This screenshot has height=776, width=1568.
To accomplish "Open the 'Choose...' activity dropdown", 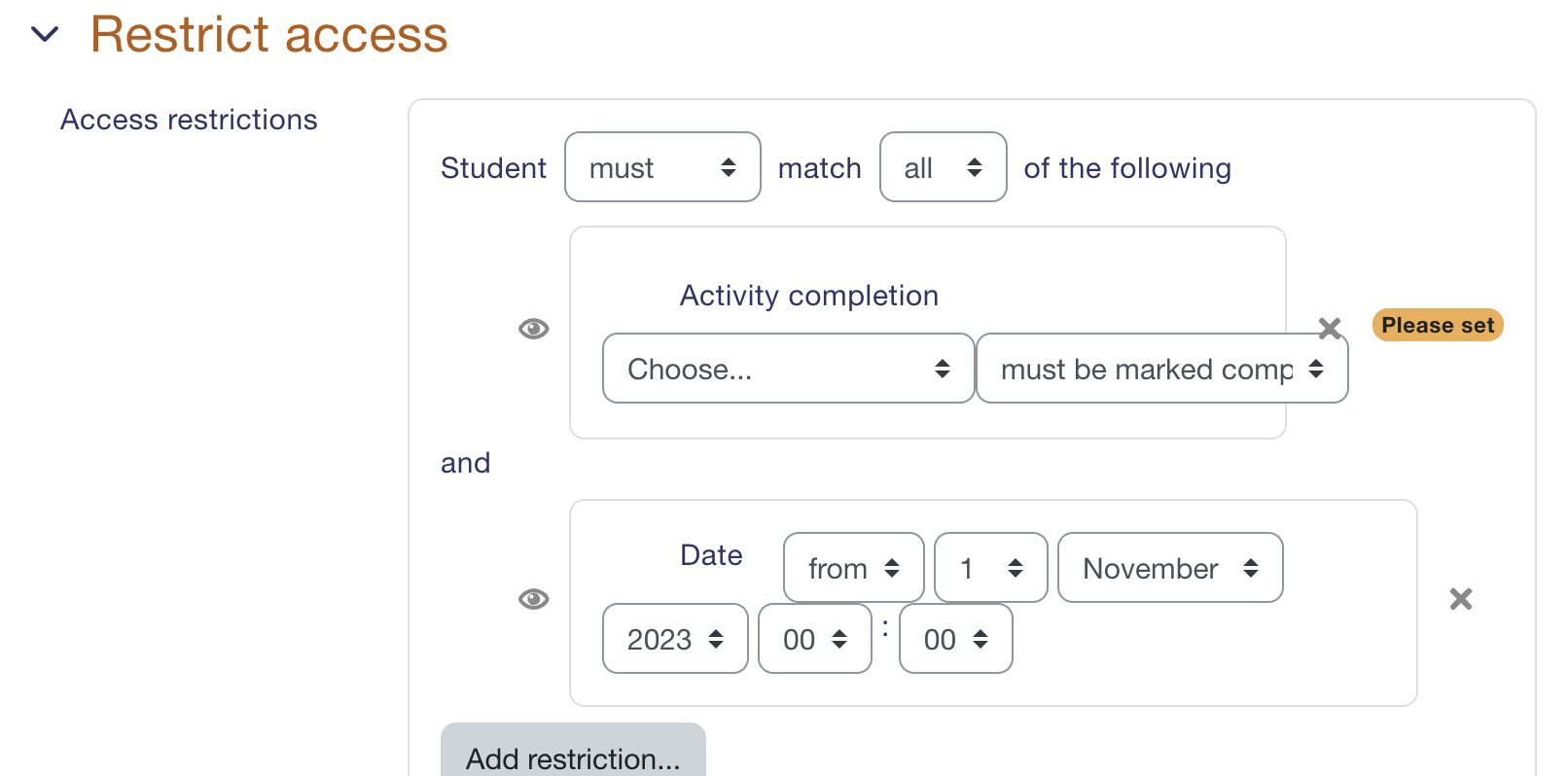I will 789,369.
